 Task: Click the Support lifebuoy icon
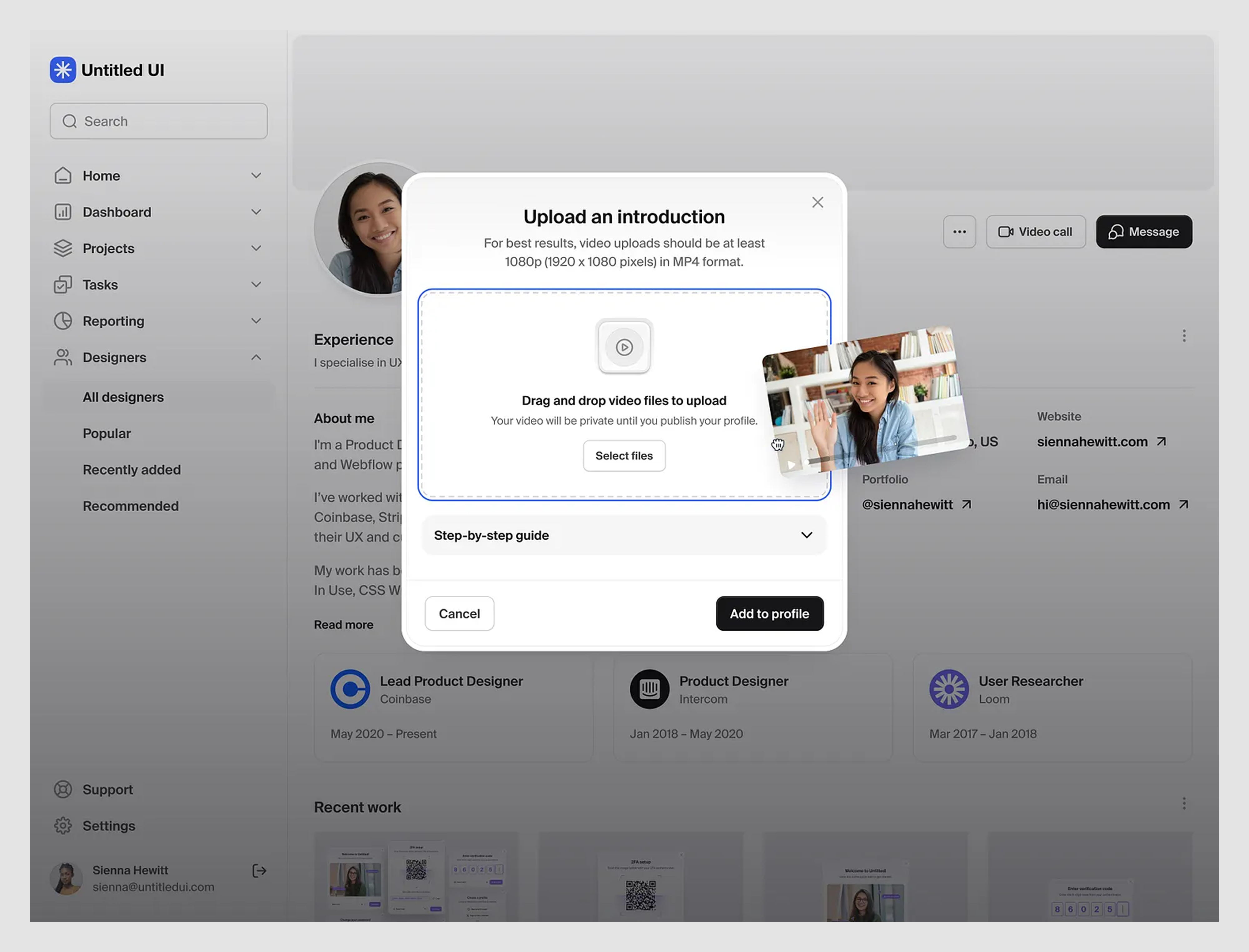tap(63, 789)
